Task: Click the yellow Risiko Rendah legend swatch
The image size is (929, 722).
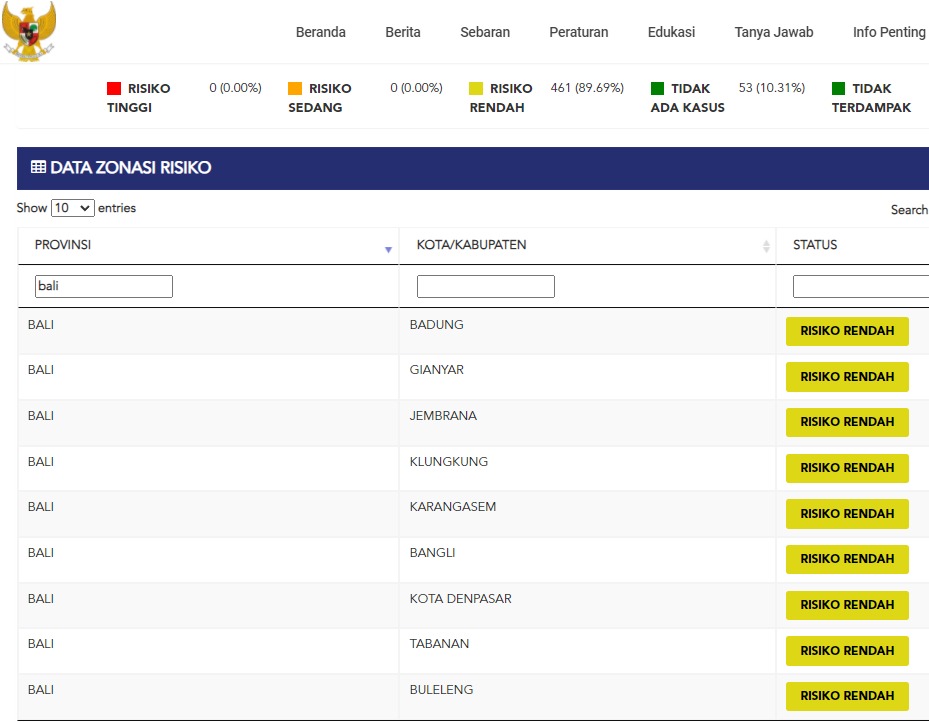Action: tap(476, 89)
